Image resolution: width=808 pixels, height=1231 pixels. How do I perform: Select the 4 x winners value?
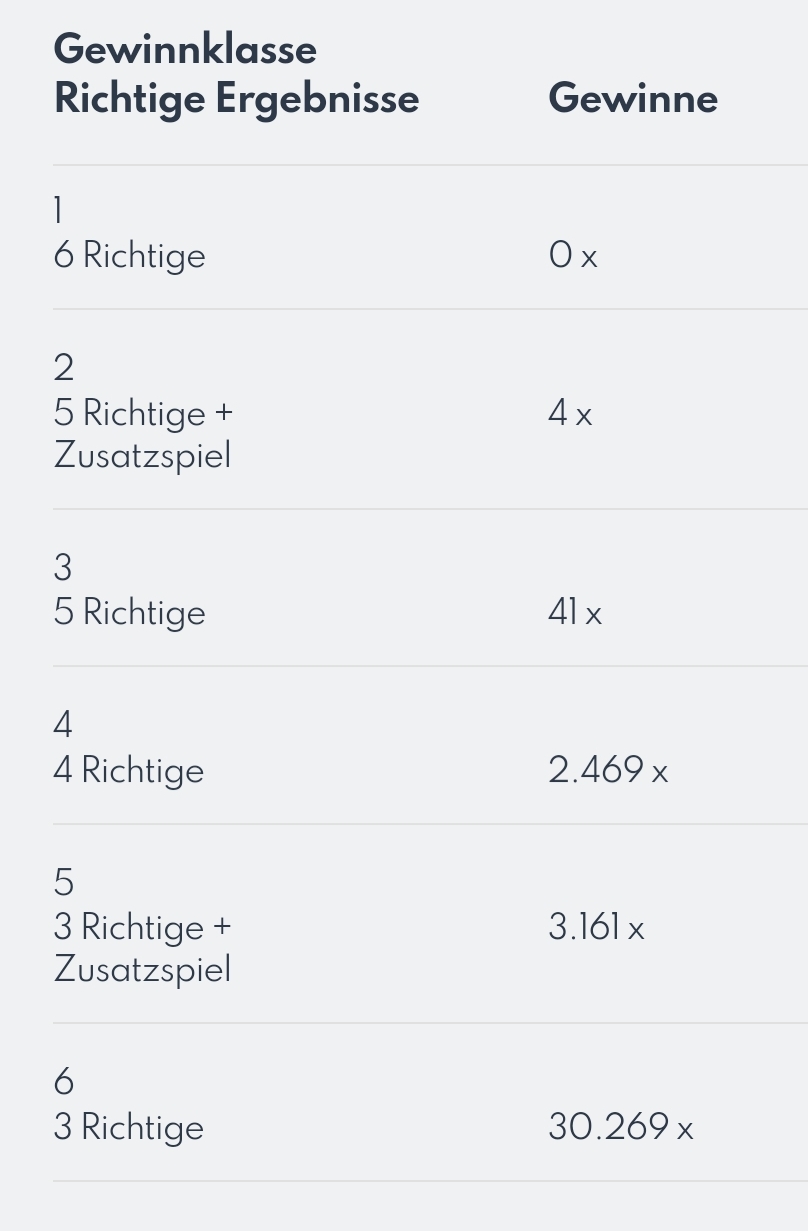click(570, 413)
